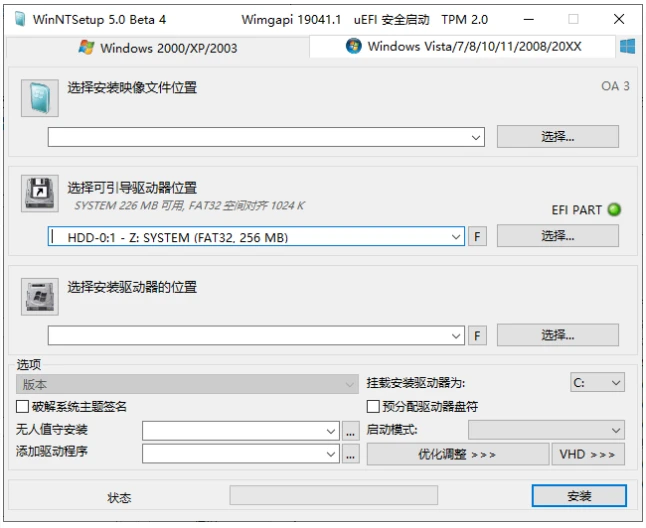Click the 安装 install button
Viewport: 646px width, 528px height.
[579, 495]
